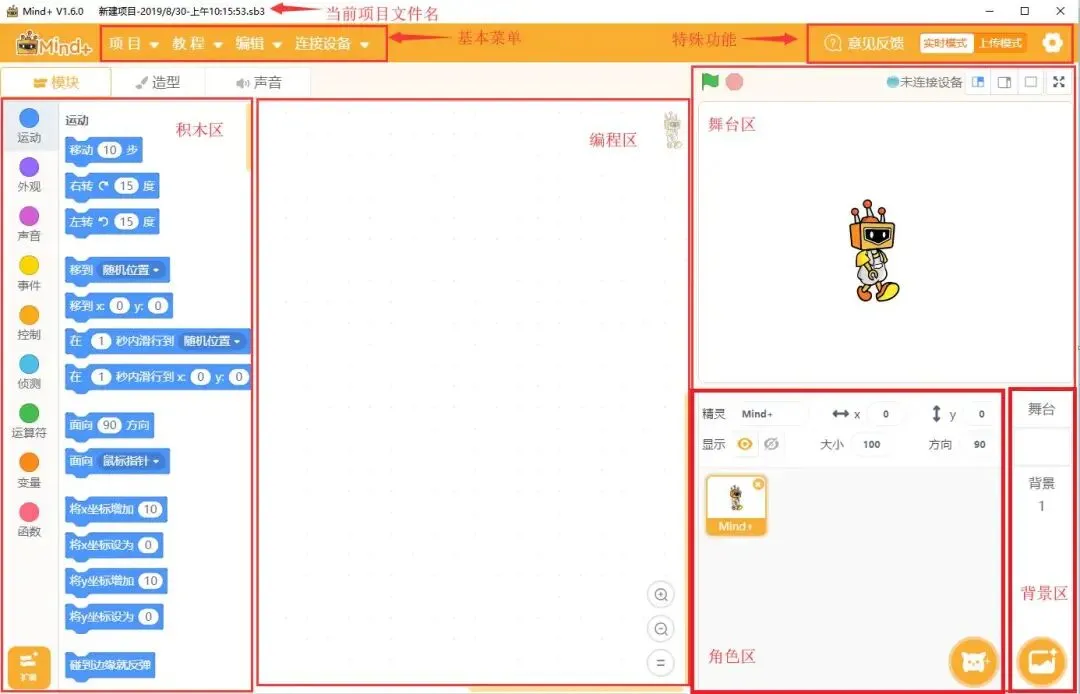Stop the program with red circle
The image size is (1080, 694).
(735, 82)
